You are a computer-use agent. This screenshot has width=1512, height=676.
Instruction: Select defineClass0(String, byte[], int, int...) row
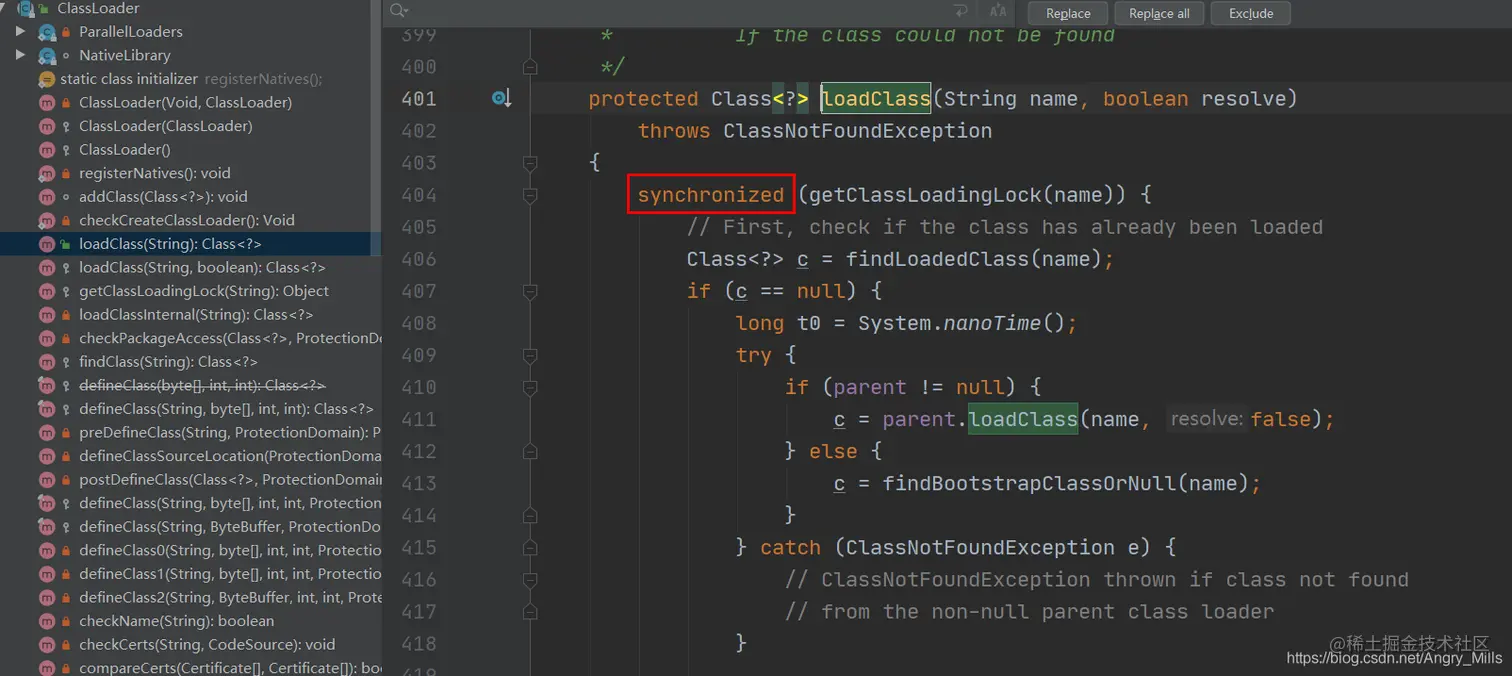(190, 550)
